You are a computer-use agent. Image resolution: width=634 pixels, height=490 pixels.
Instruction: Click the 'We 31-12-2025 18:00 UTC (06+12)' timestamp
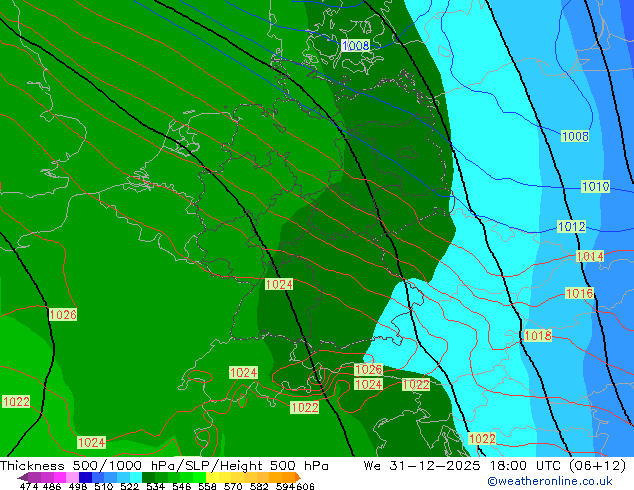[x=495, y=466]
